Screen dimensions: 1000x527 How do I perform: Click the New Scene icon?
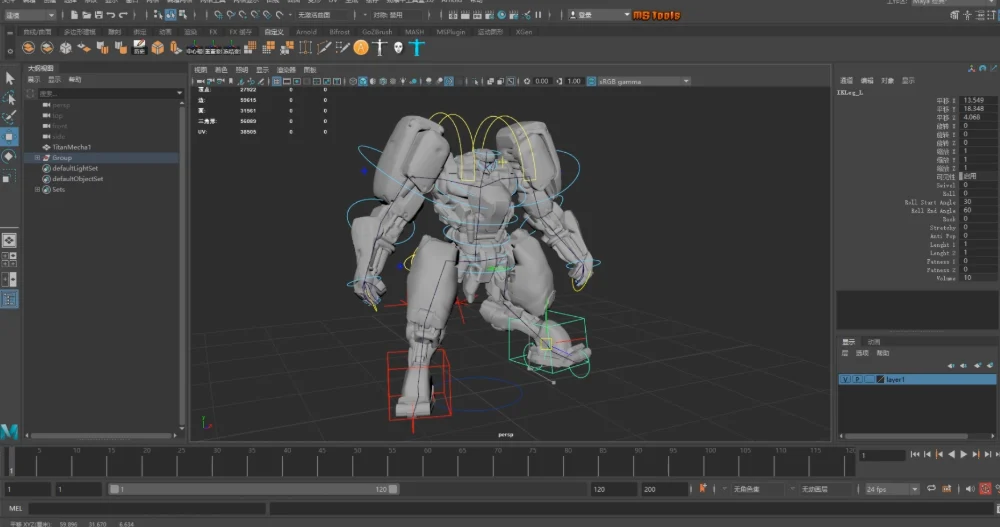(x=75, y=15)
